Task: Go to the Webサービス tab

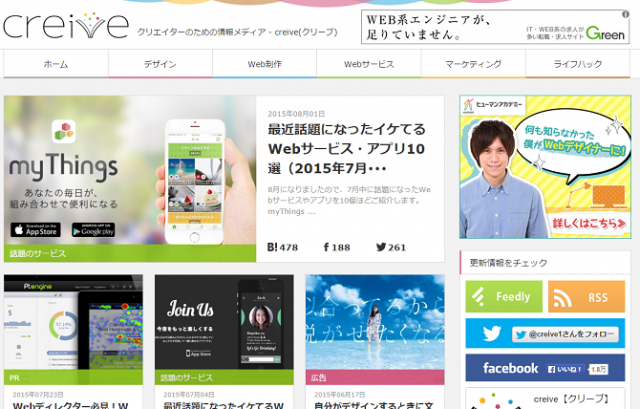Action: [x=369, y=64]
